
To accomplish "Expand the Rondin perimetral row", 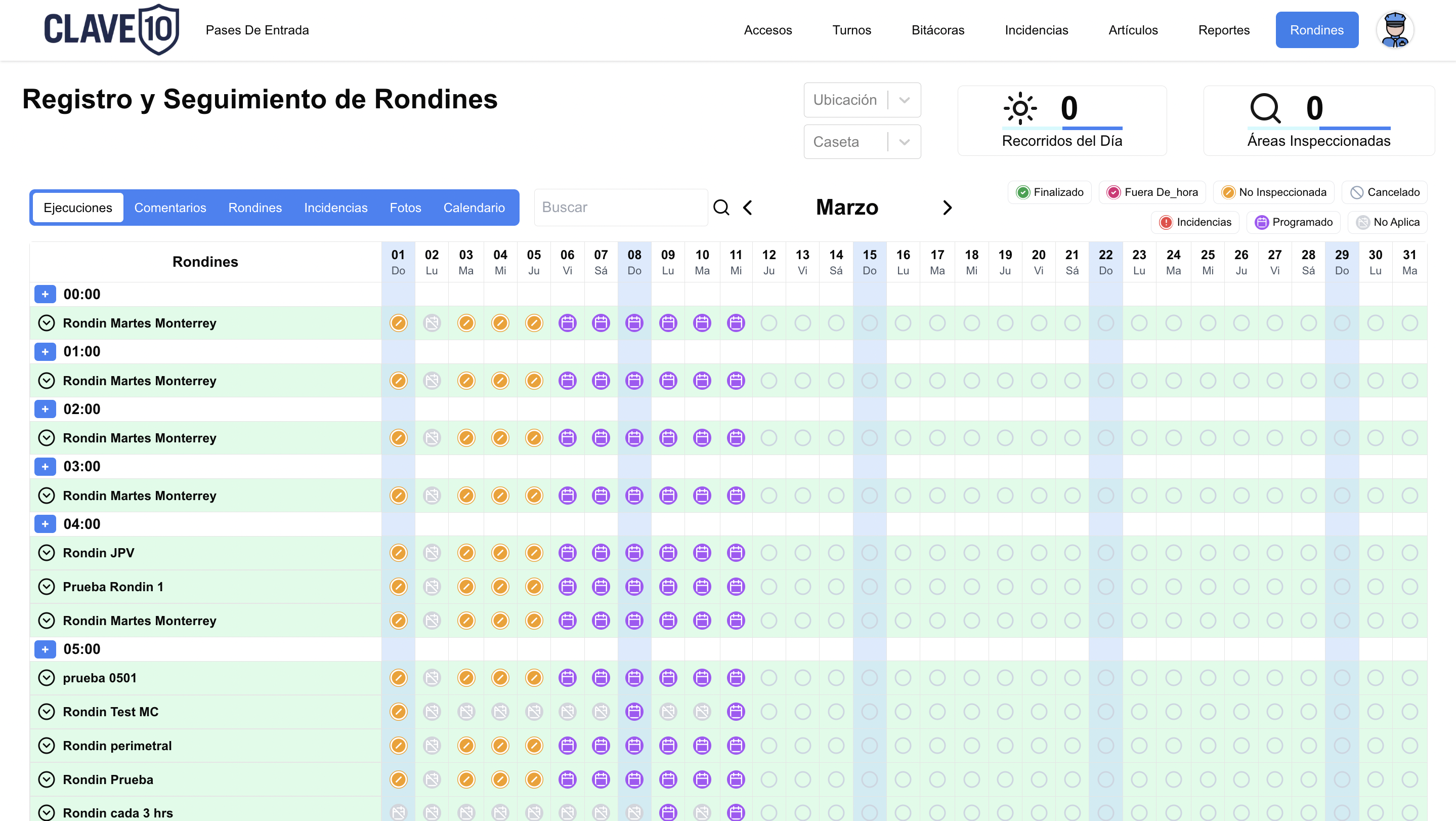I will [x=47, y=745].
